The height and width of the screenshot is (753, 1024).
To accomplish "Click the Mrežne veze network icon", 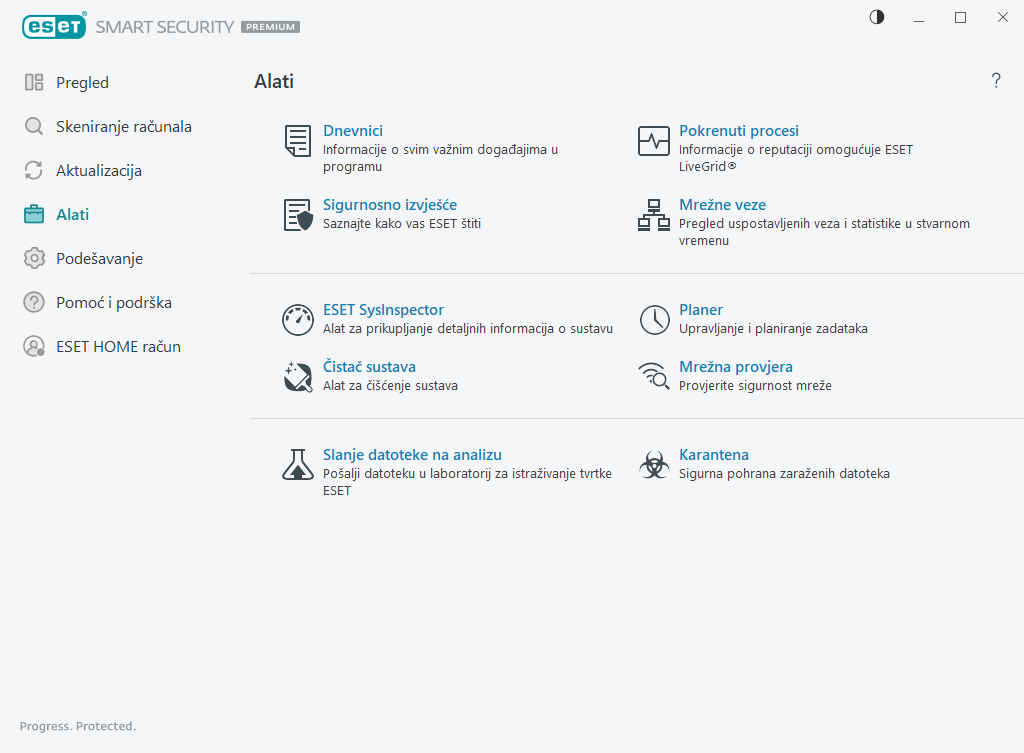I will (x=654, y=215).
